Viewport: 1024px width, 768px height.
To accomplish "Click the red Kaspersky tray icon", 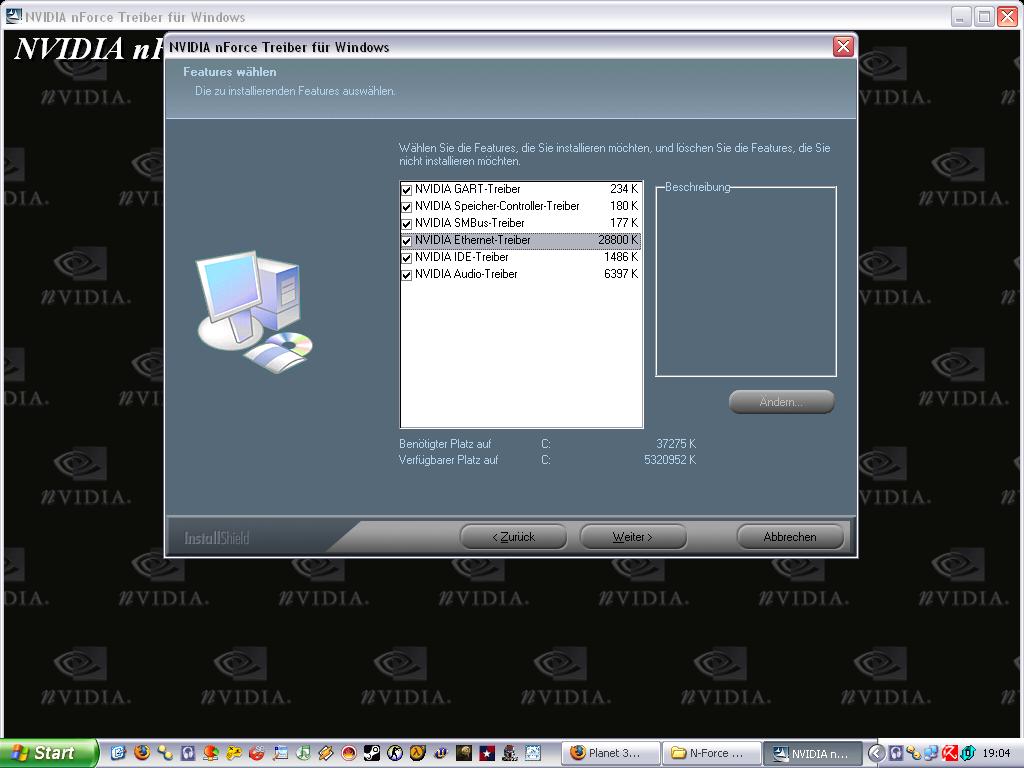I will click(950, 753).
